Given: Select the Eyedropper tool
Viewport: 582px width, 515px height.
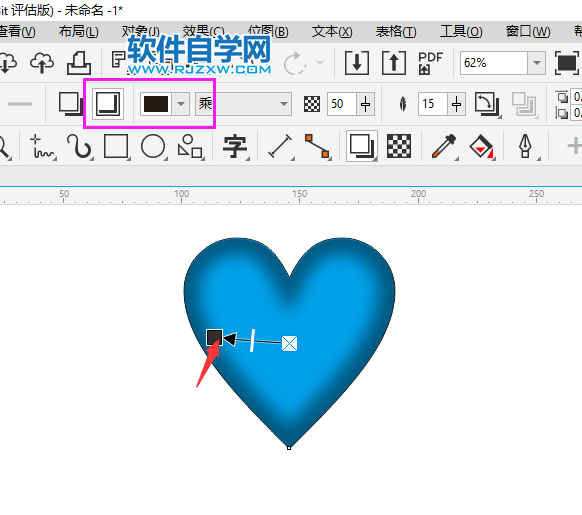Looking at the screenshot, I should point(444,146).
